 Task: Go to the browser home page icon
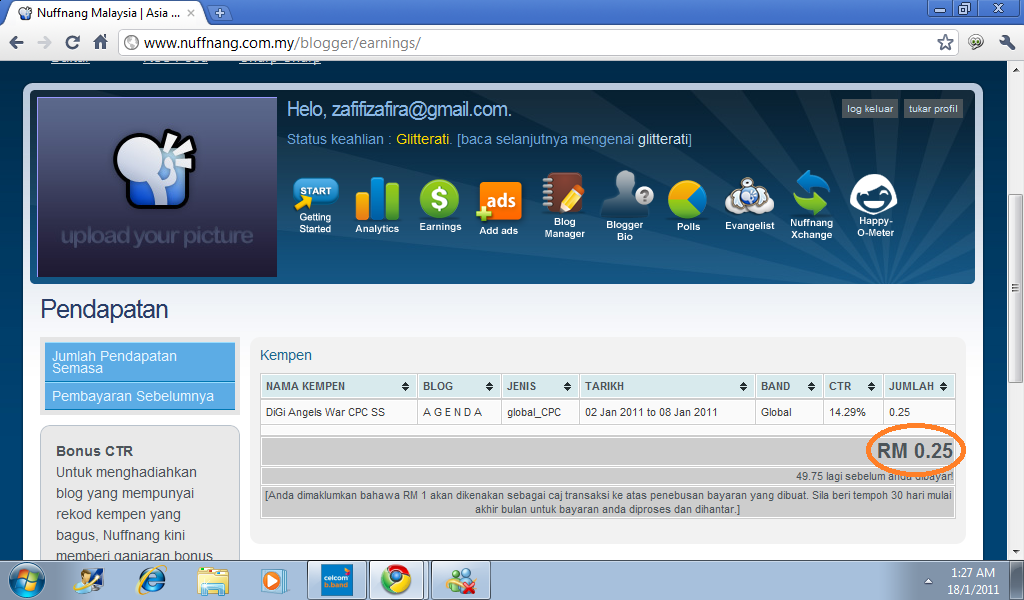coord(100,43)
